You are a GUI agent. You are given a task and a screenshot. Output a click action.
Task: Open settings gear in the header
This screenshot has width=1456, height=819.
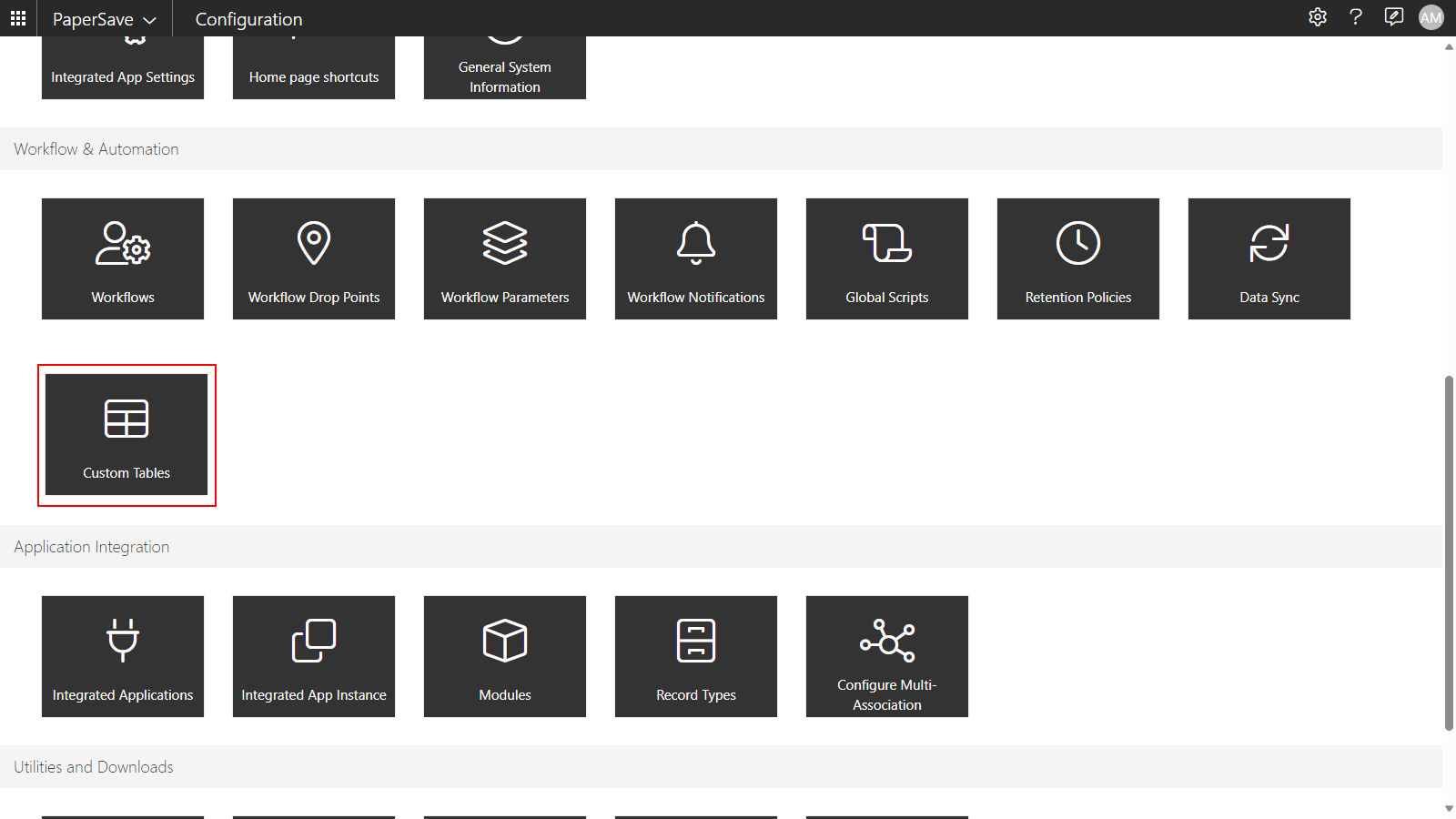pyautogui.click(x=1317, y=17)
